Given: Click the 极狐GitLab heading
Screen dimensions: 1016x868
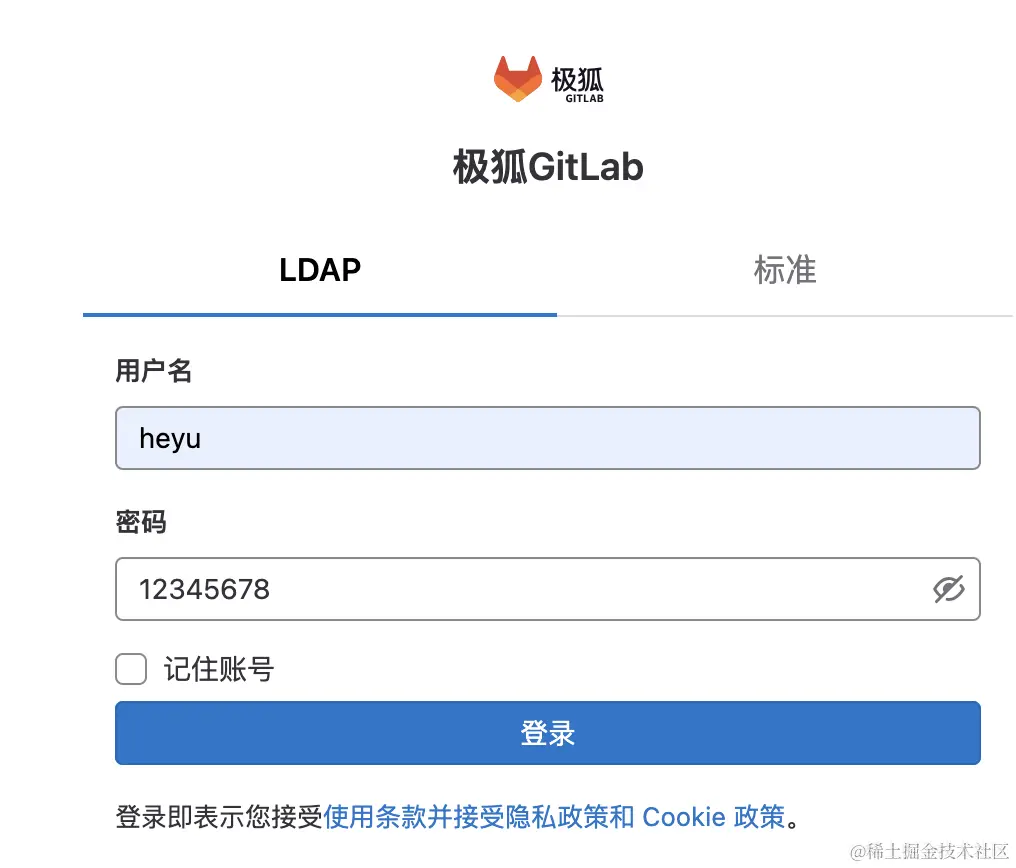Looking at the screenshot, I should coord(548,167).
